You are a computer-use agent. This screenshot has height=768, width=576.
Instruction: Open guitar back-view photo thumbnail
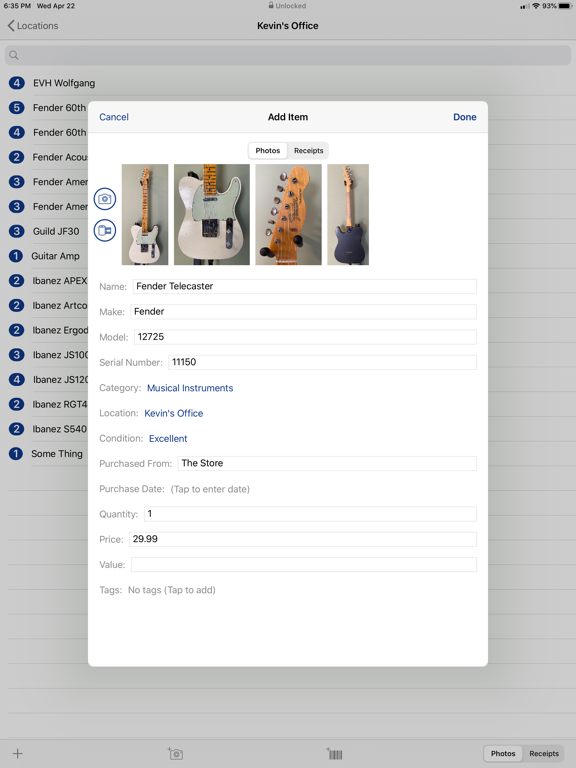[x=348, y=215]
